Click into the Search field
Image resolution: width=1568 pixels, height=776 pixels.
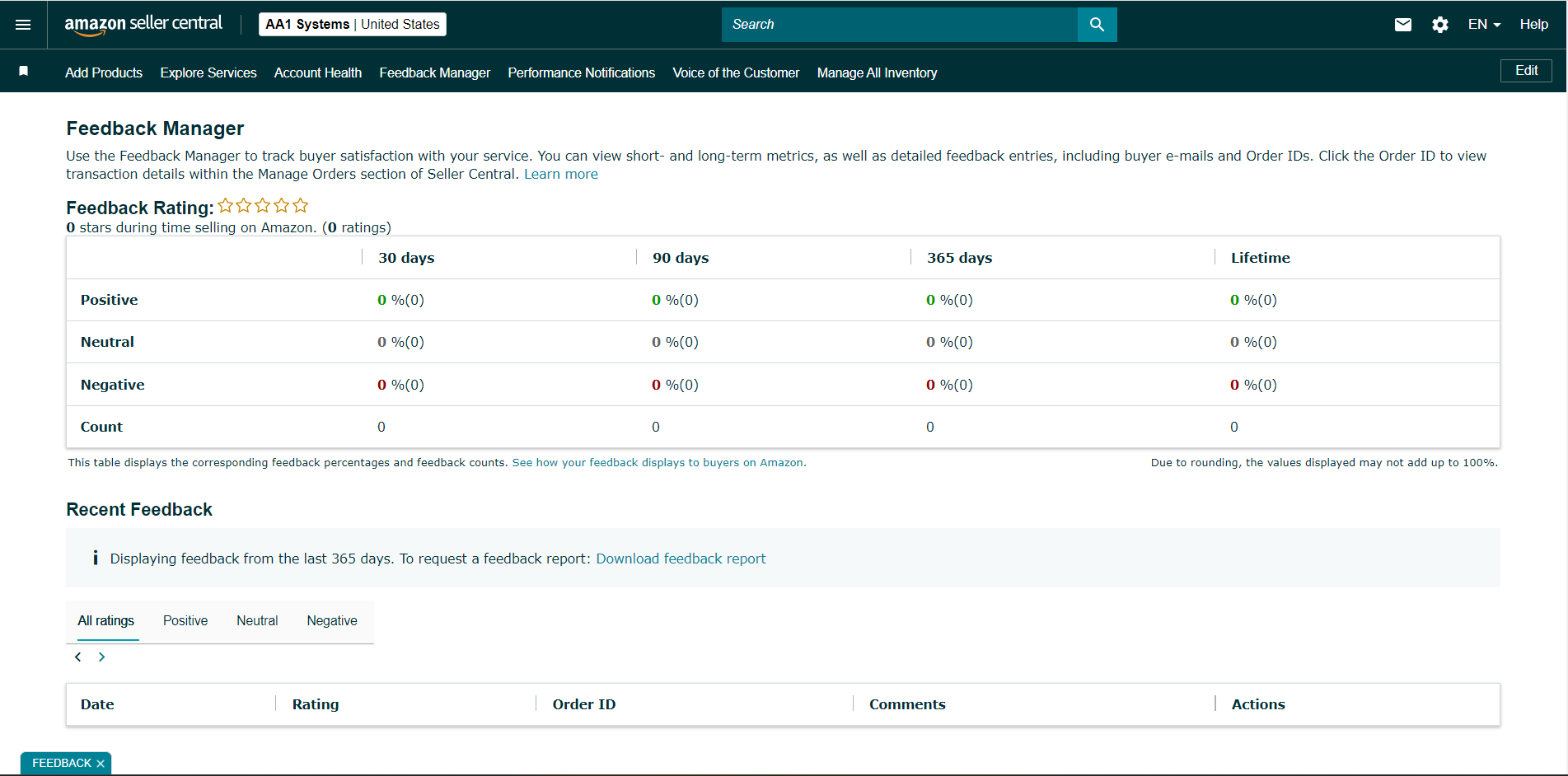click(900, 25)
